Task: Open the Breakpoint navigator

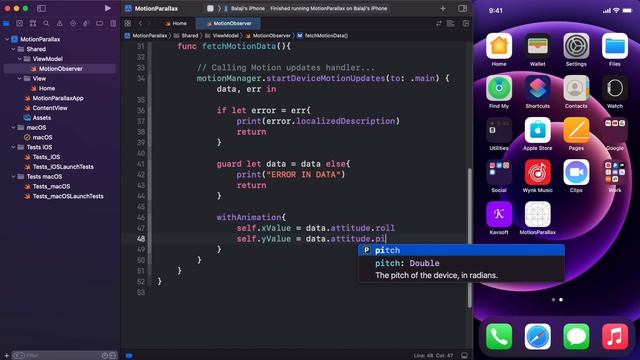Action: (99, 23)
